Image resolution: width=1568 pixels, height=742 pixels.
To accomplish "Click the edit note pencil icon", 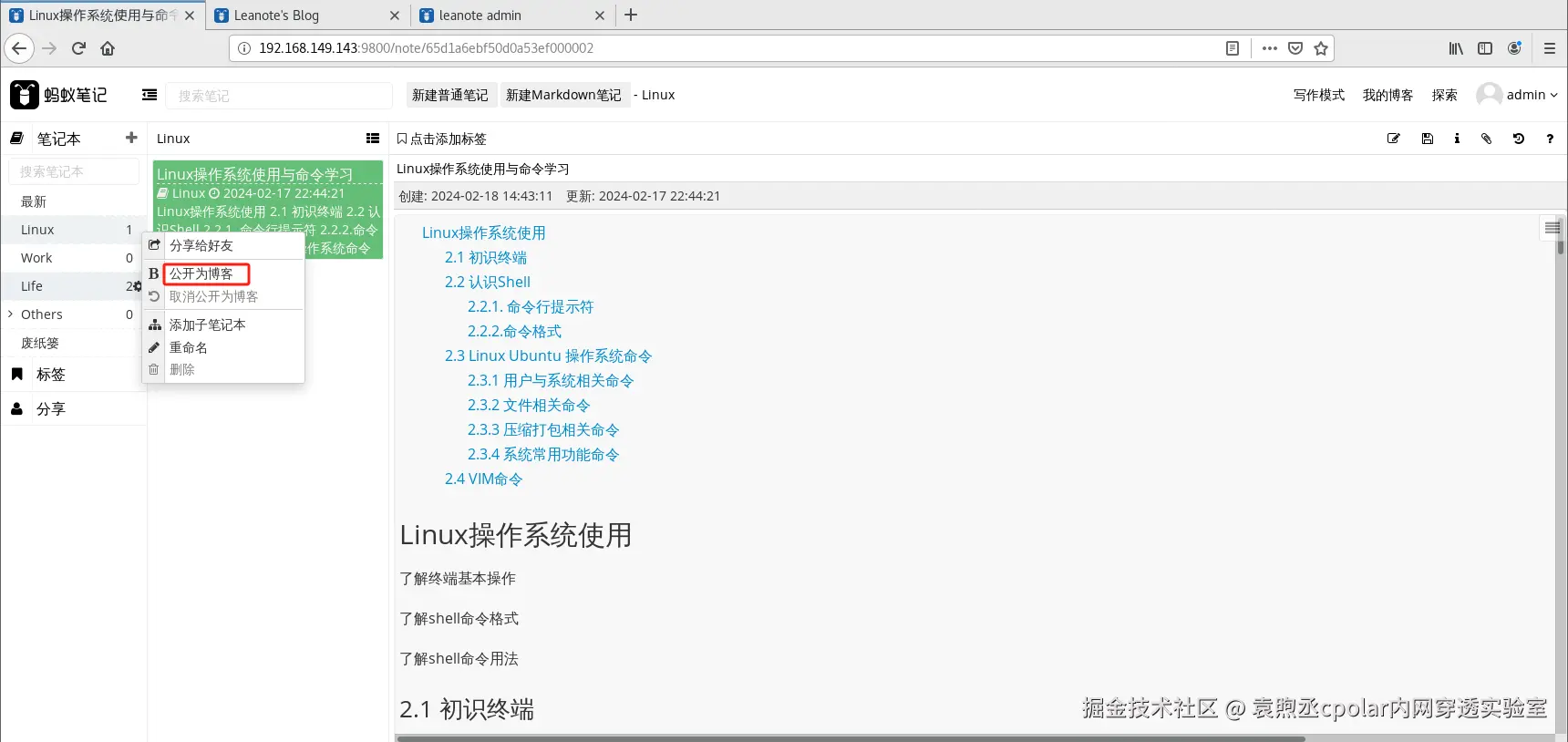I will pyautogui.click(x=1394, y=139).
